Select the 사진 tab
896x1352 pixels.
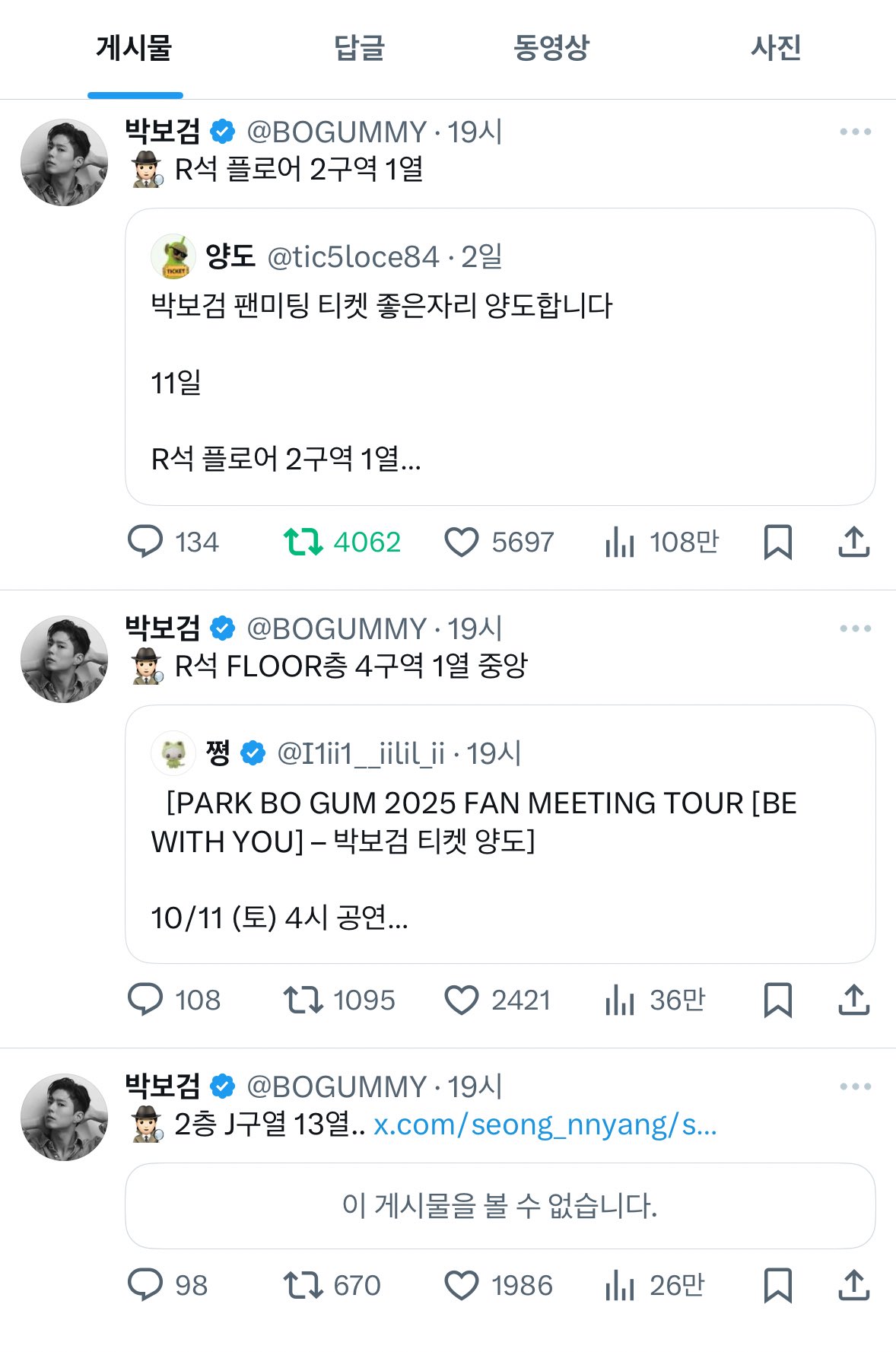[775, 48]
